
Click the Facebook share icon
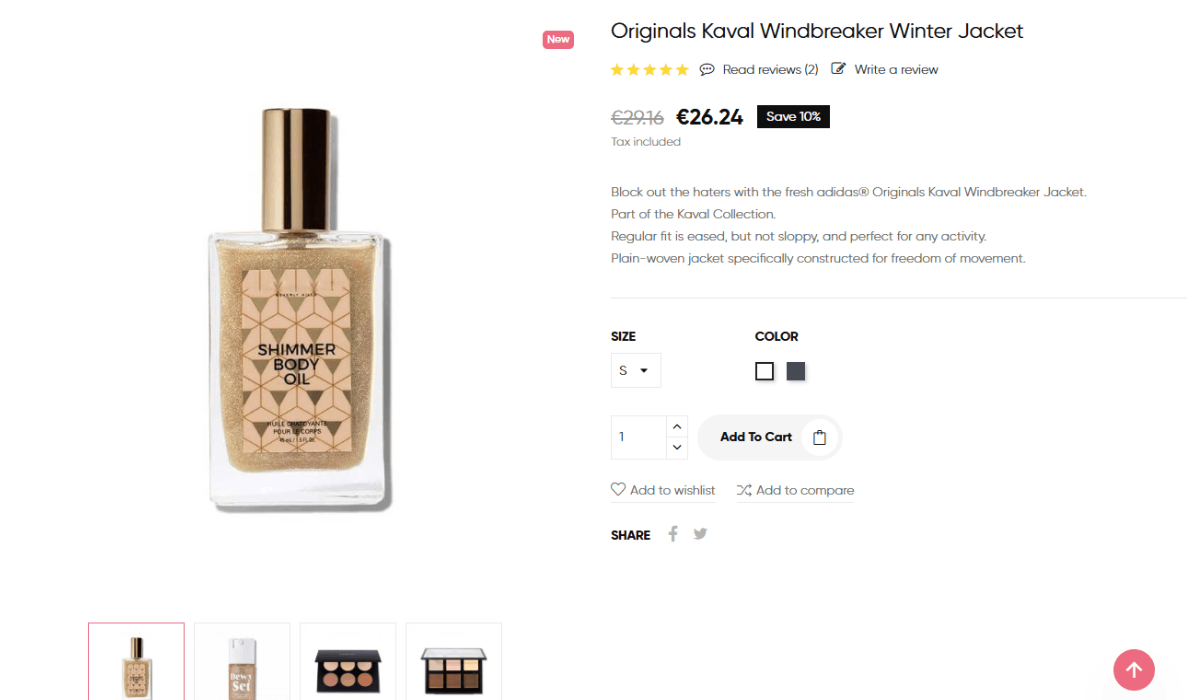point(673,534)
